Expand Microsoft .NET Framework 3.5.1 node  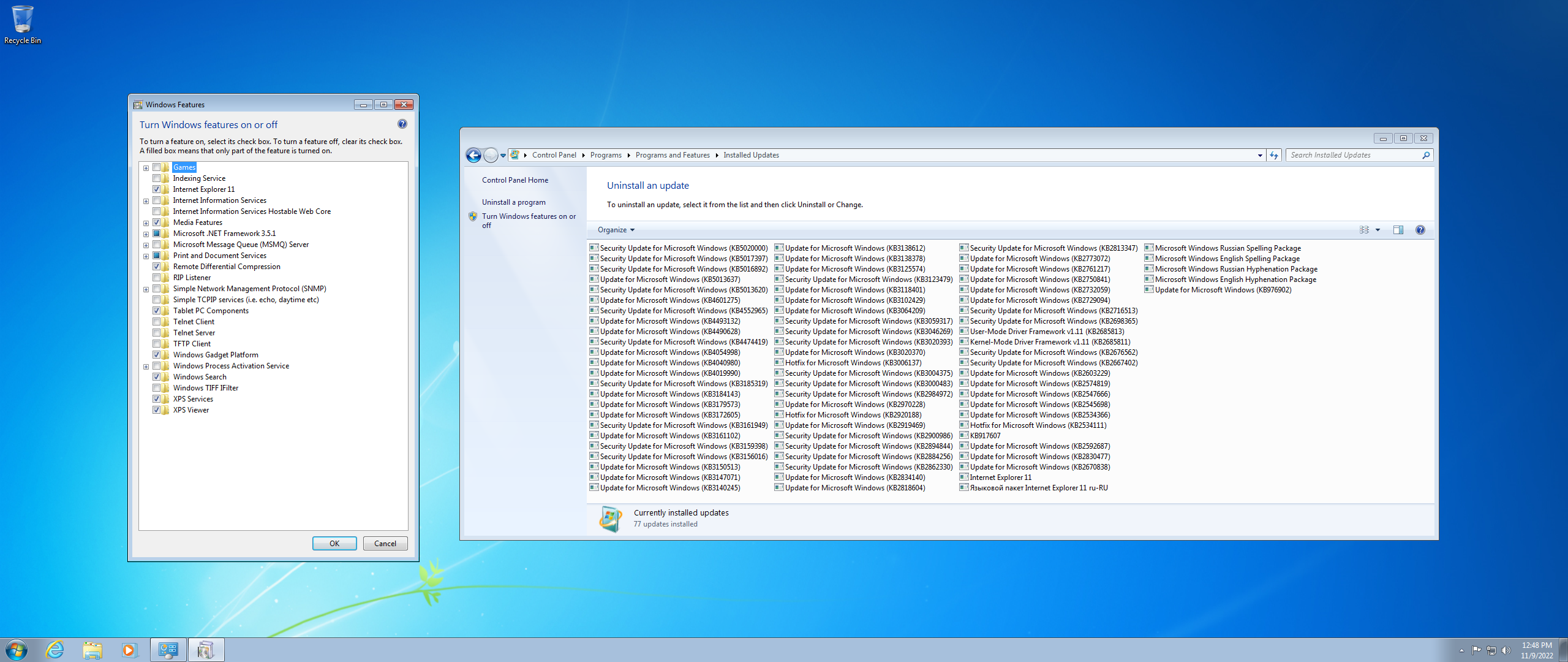point(146,234)
